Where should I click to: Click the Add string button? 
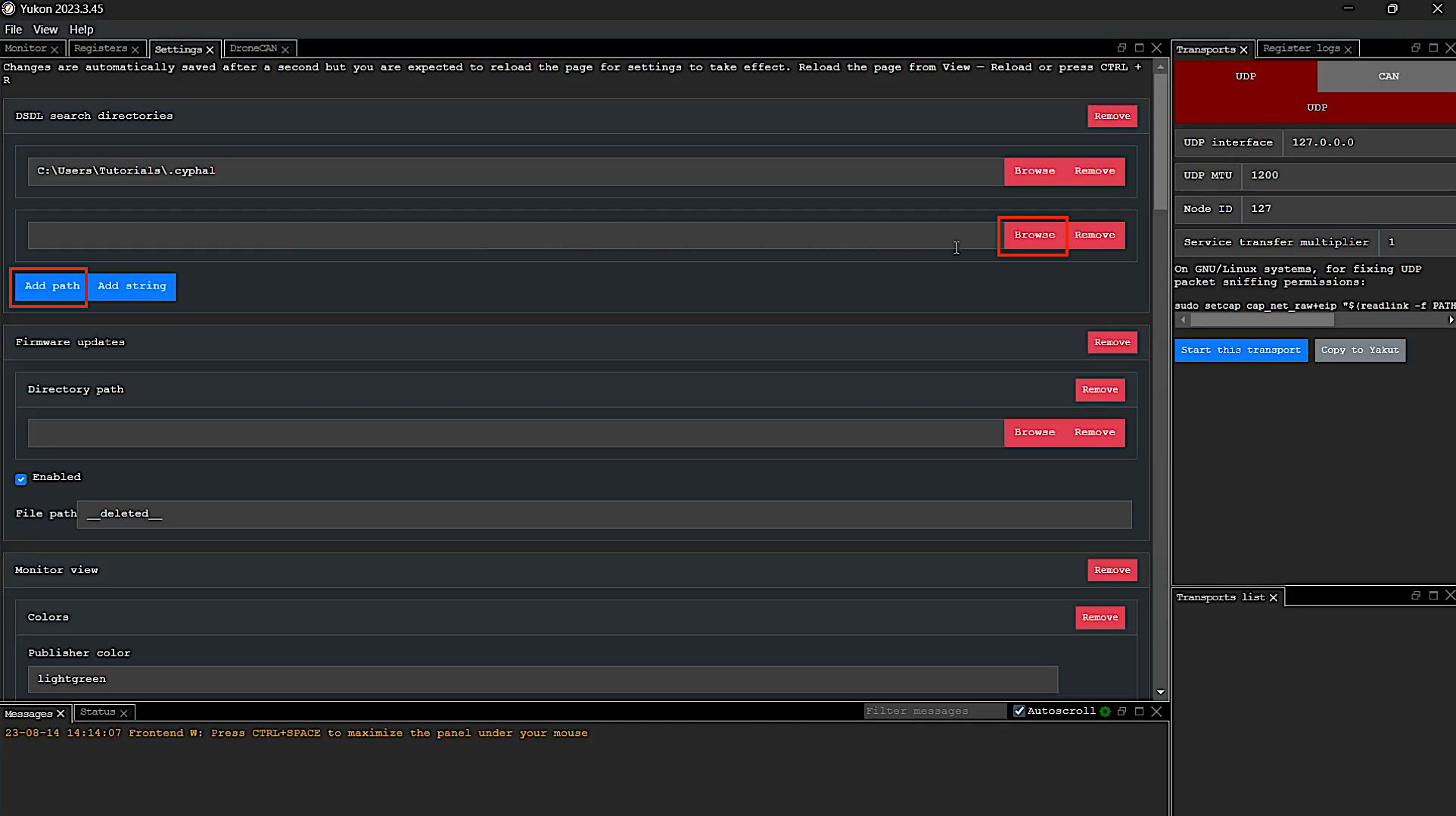132,286
